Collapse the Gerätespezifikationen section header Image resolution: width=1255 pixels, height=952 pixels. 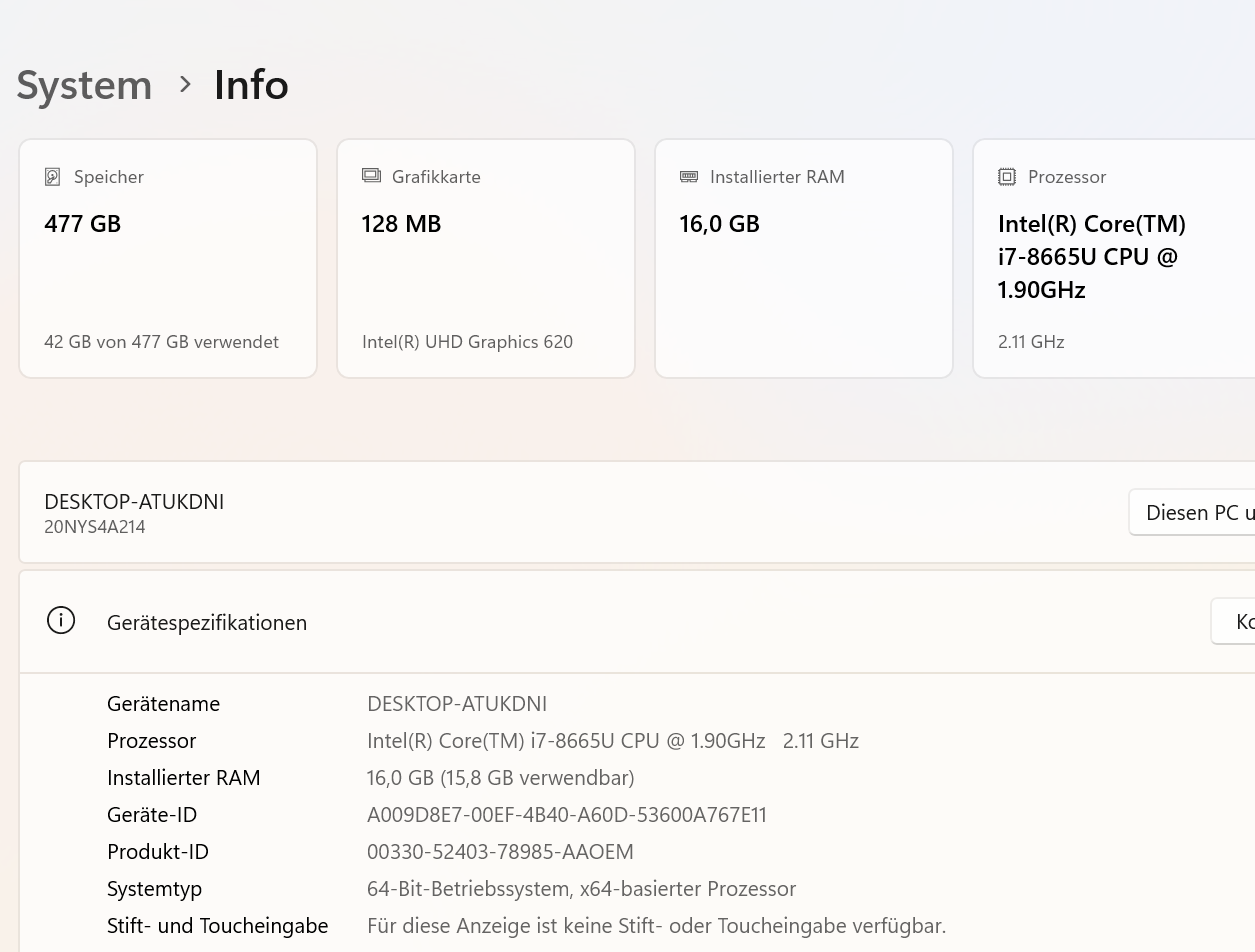[x=637, y=622]
